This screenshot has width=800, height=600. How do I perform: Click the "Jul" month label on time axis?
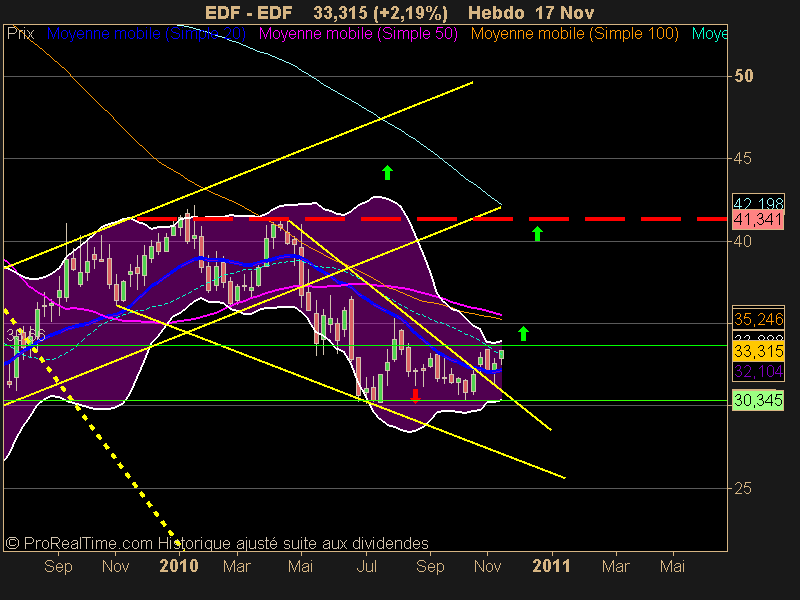(x=366, y=566)
